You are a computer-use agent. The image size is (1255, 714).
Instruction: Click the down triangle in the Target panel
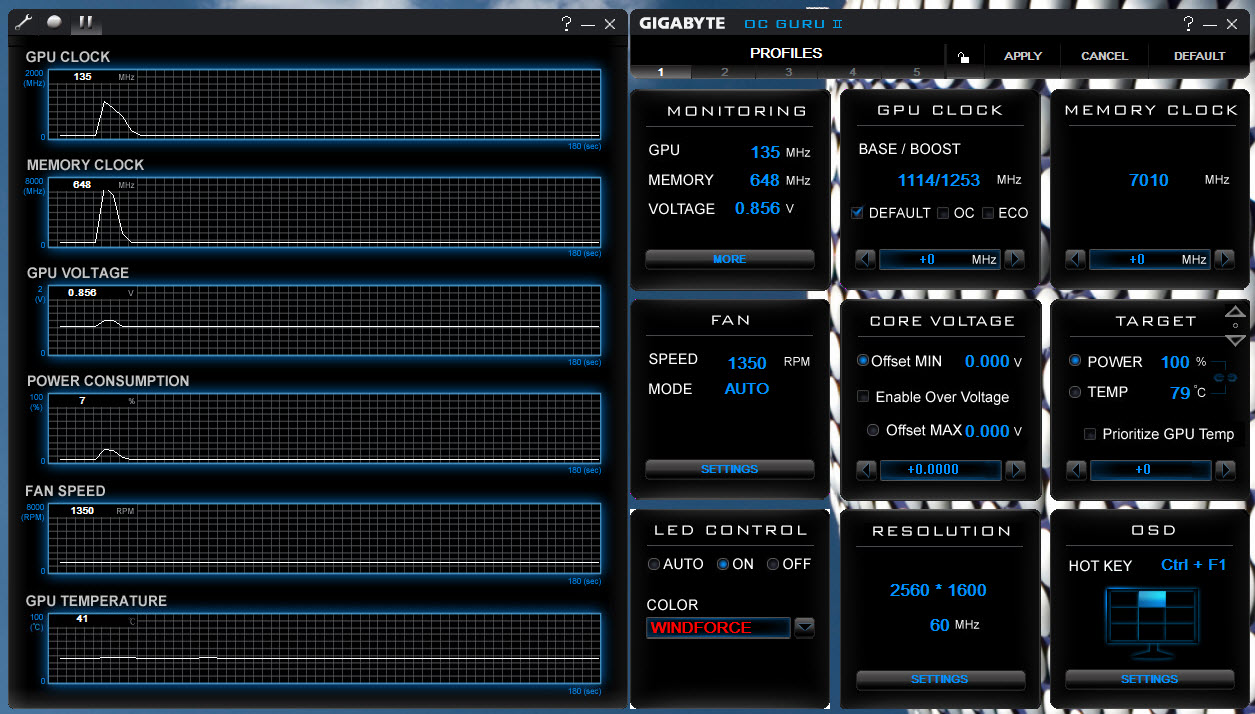point(1236,340)
